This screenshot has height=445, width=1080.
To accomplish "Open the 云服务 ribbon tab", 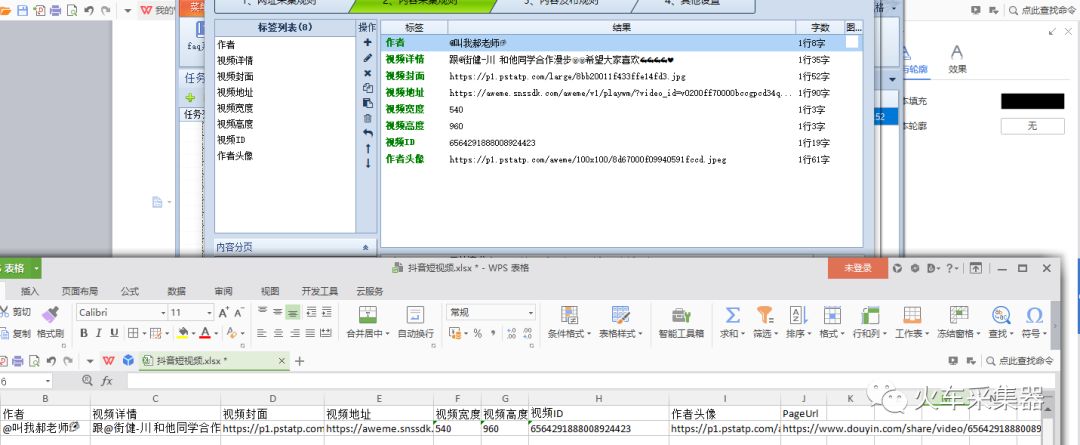I will (370, 291).
